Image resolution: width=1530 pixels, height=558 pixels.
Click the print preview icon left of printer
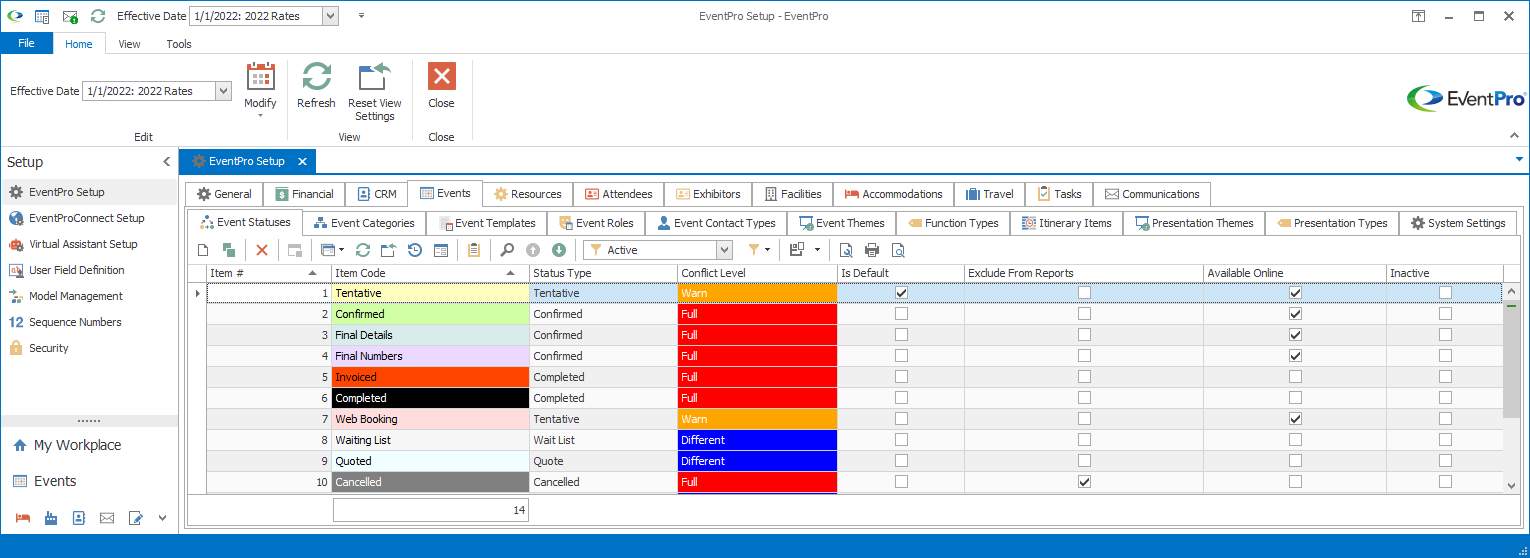[x=846, y=250]
